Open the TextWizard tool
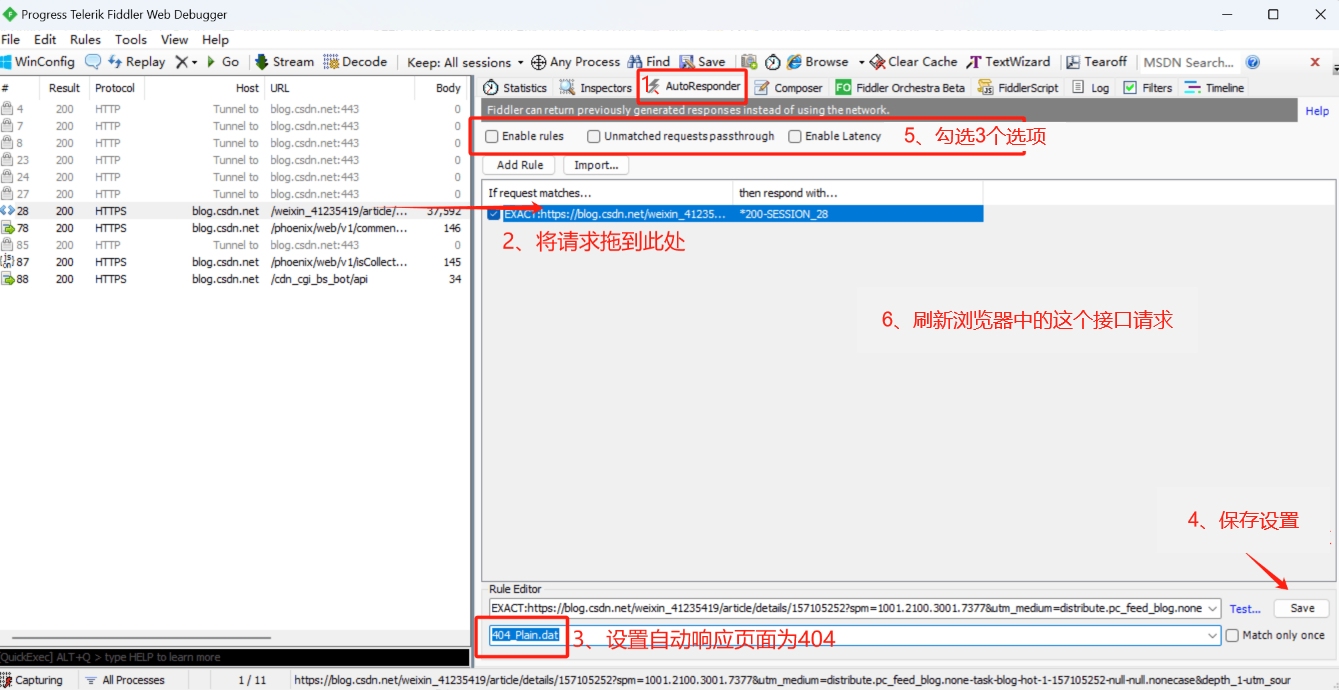The width and height of the screenshot is (1339, 690). 1009,62
